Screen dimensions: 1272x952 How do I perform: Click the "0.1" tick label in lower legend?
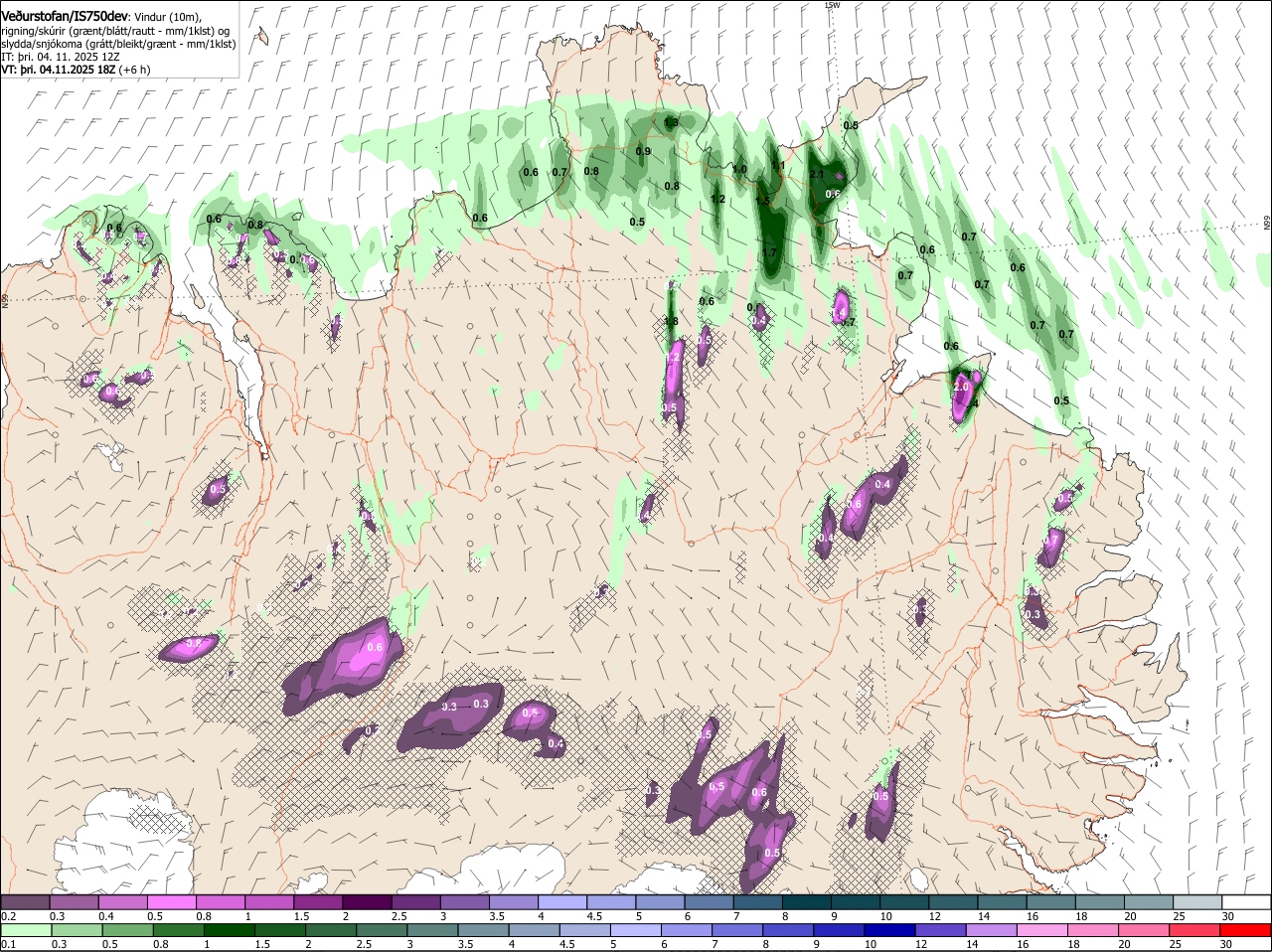pos(8,944)
